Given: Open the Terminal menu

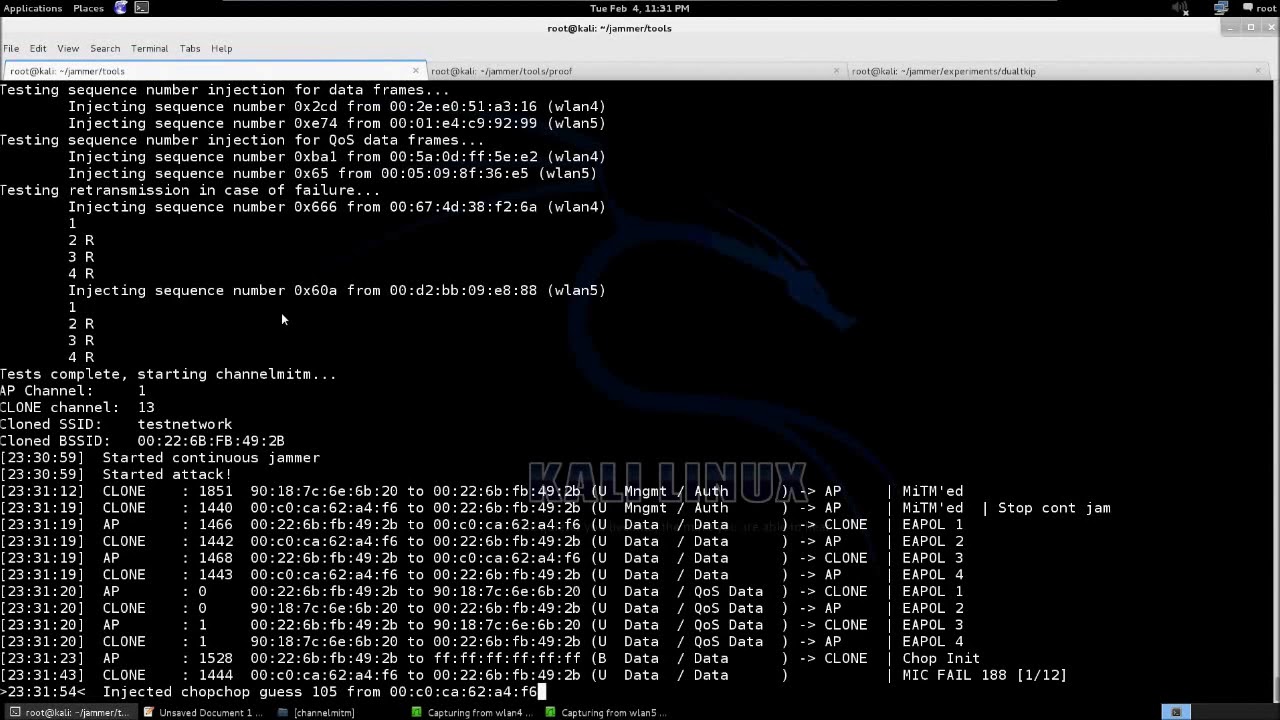Looking at the screenshot, I should click(149, 48).
